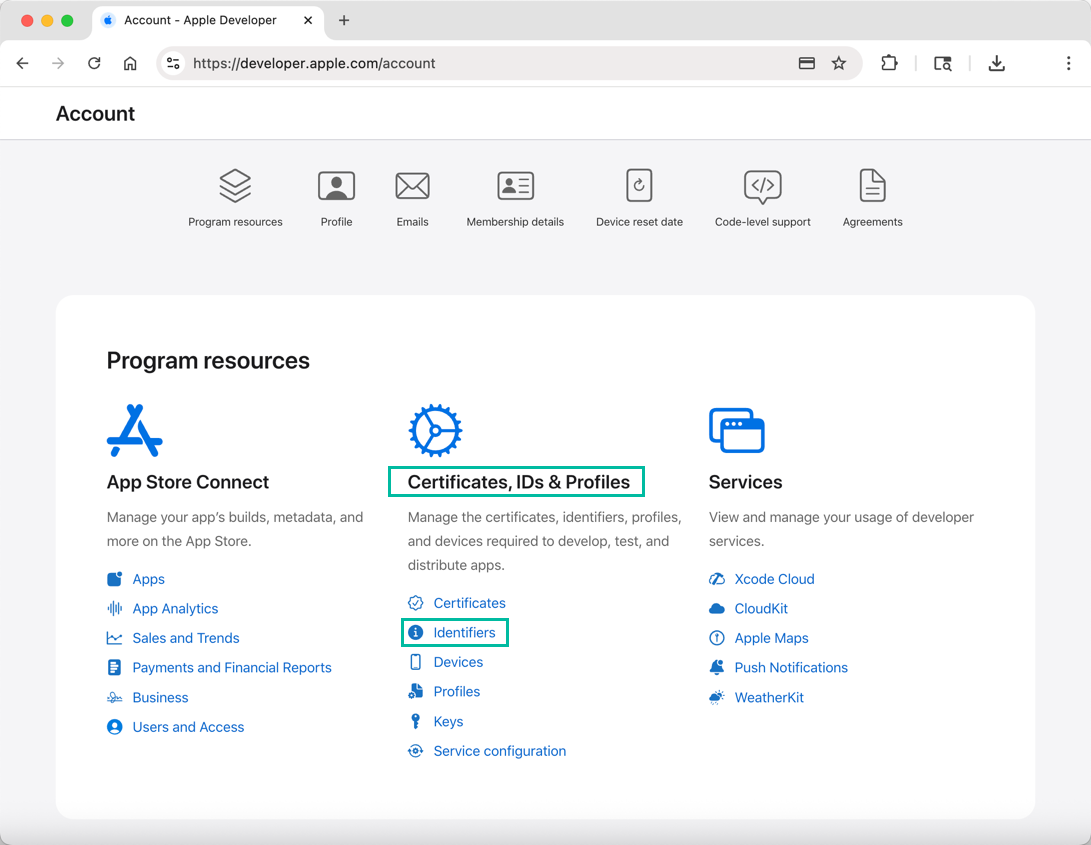
Task: Open the browser downloads icon
Action: 997,63
